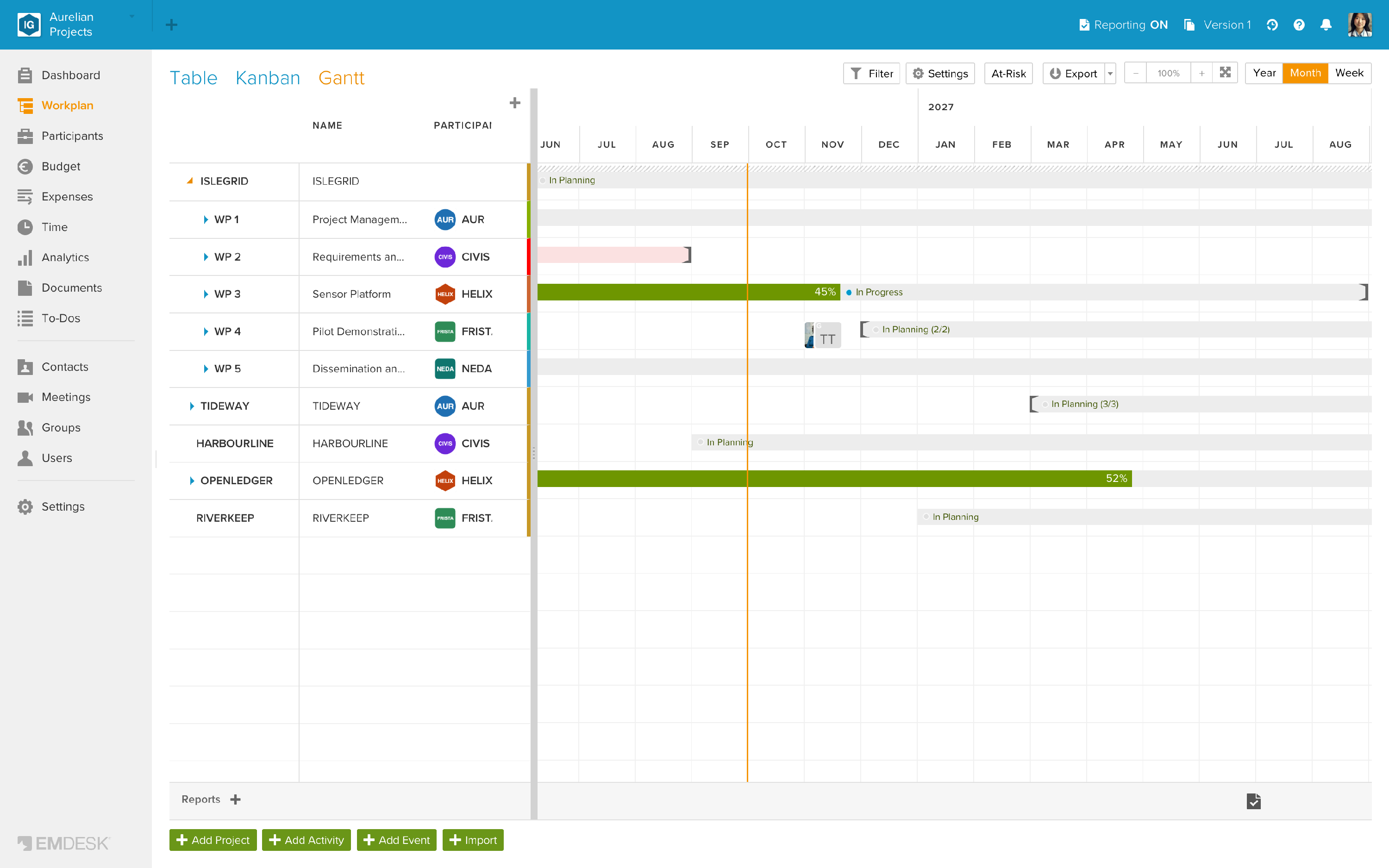Toggle Reporting ON
The image size is (1389, 868).
pyautogui.click(x=1123, y=25)
